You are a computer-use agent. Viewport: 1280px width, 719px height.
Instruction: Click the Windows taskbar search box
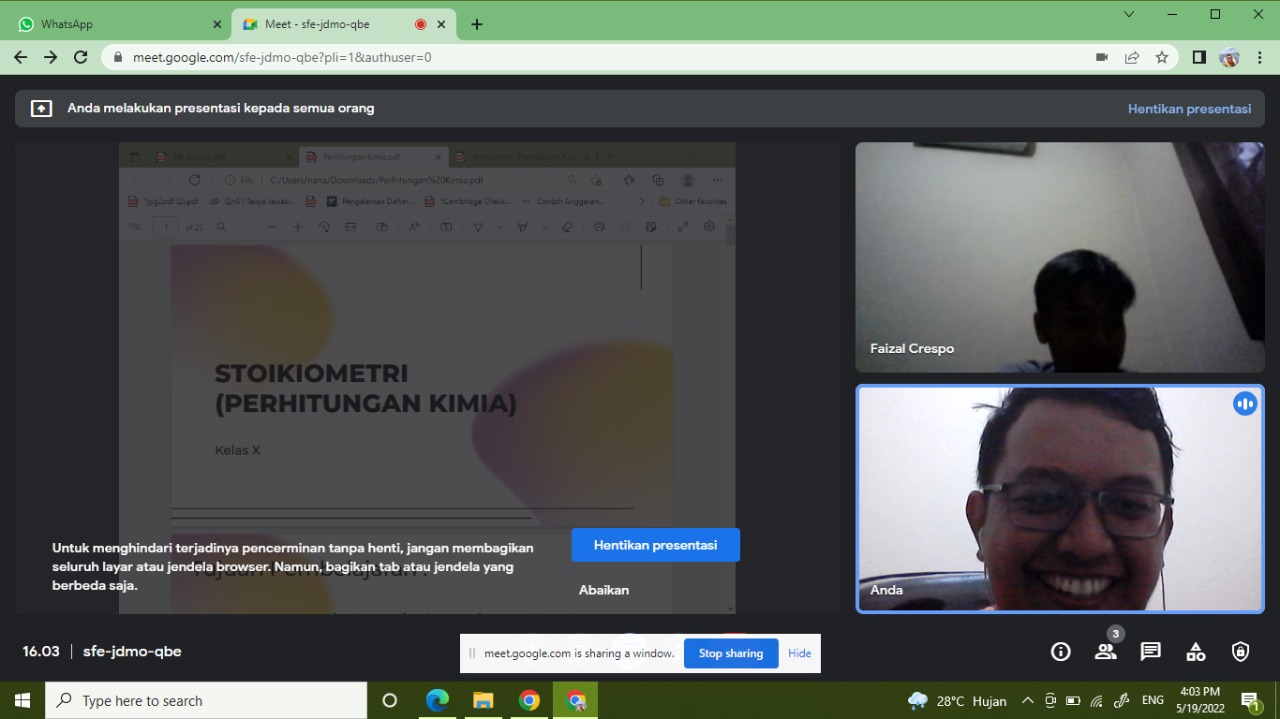tap(206, 701)
